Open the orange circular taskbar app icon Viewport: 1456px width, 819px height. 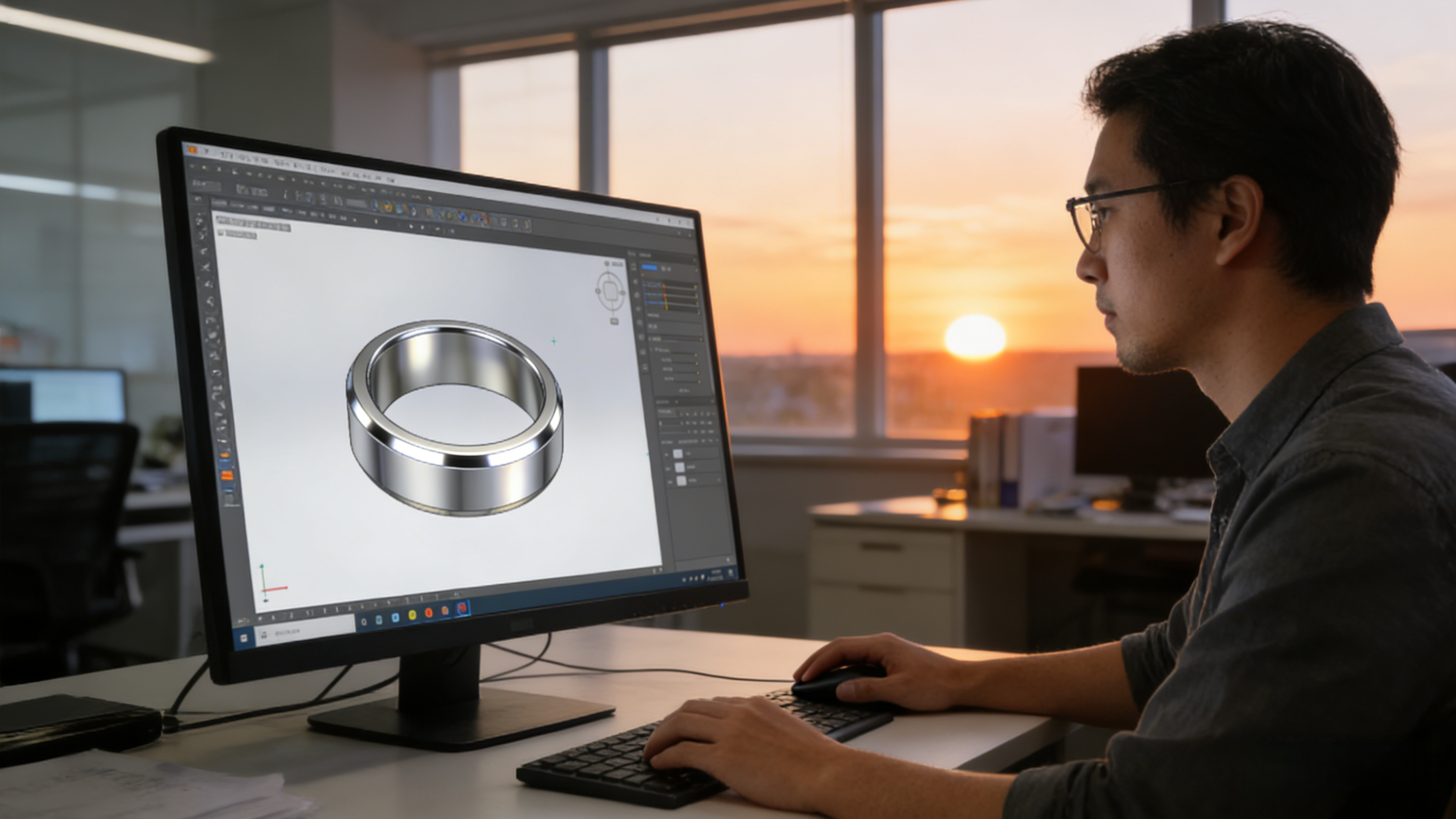click(428, 613)
